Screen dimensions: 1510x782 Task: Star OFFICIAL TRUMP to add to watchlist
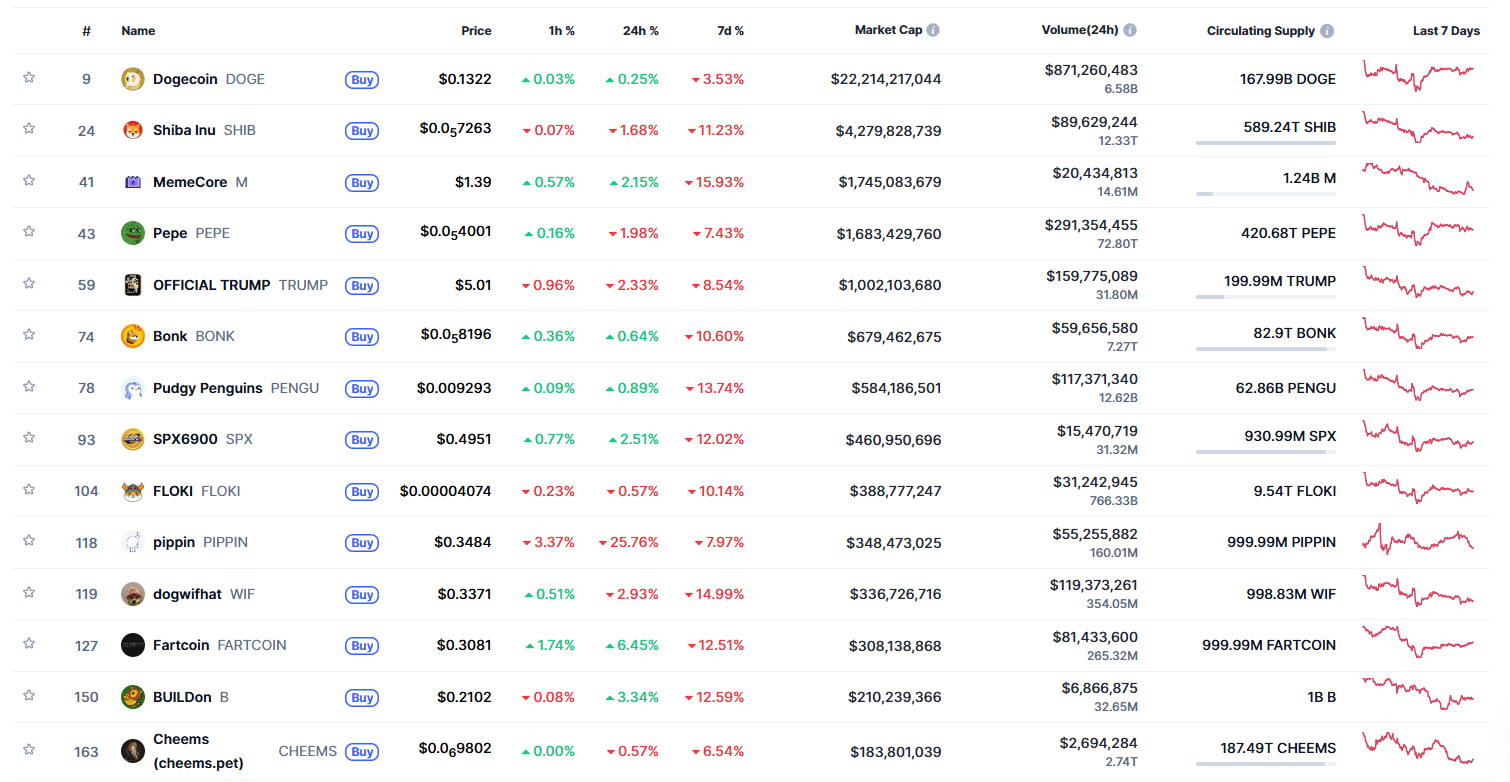point(29,285)
